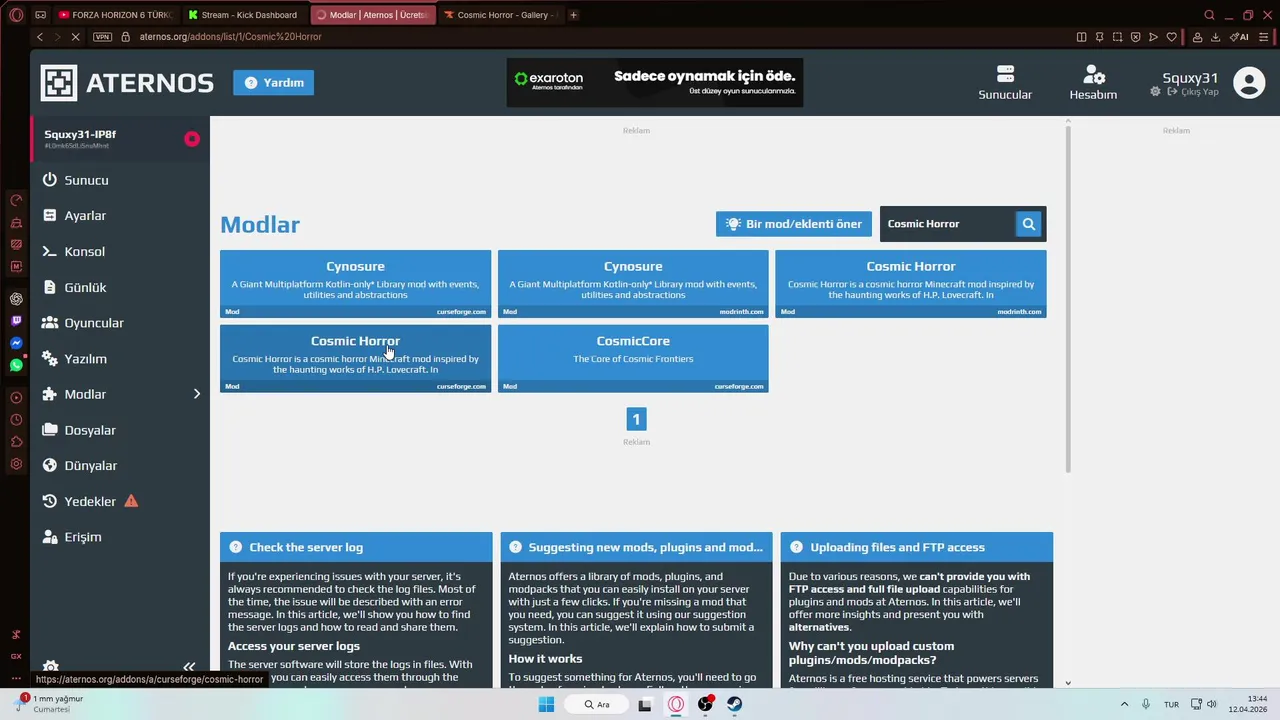
Task: Open the Günlük sidebar menu item
Action: [120, 287]
